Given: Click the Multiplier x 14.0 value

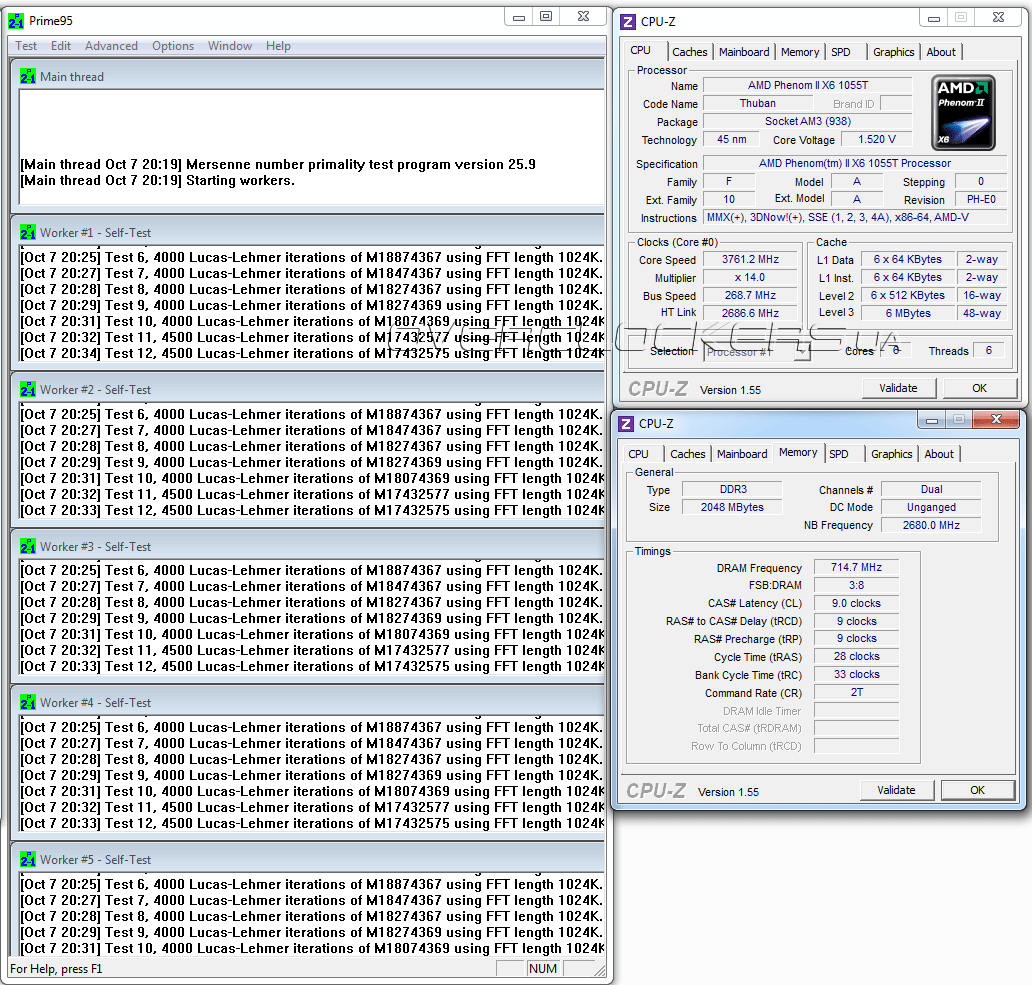Looking at the screenshot, I should [750, 278].
